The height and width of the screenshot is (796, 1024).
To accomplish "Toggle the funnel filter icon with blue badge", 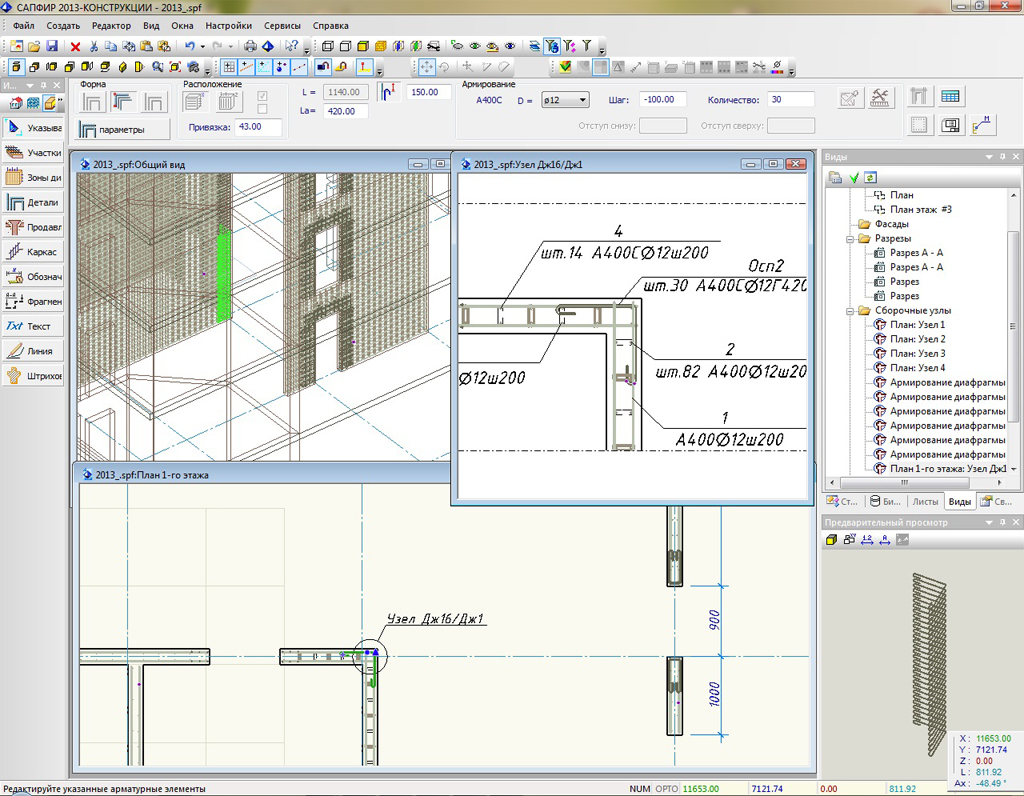I will tap(551, 46).
